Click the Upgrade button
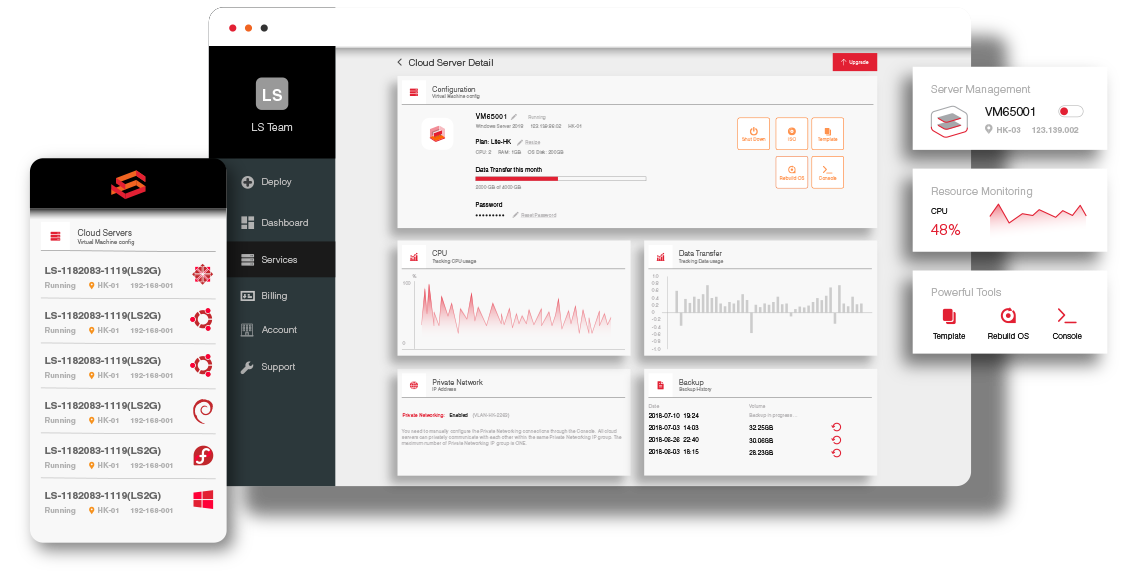 855,61
